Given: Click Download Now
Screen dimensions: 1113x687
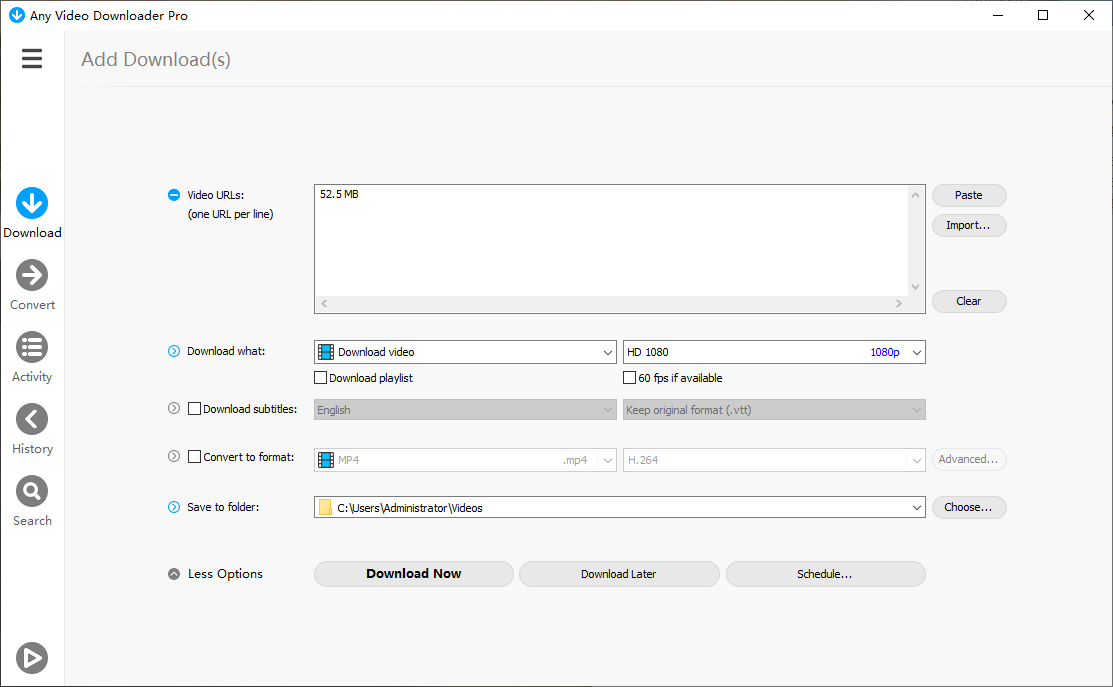Looking at the screenshot, I should coord(413,573).
